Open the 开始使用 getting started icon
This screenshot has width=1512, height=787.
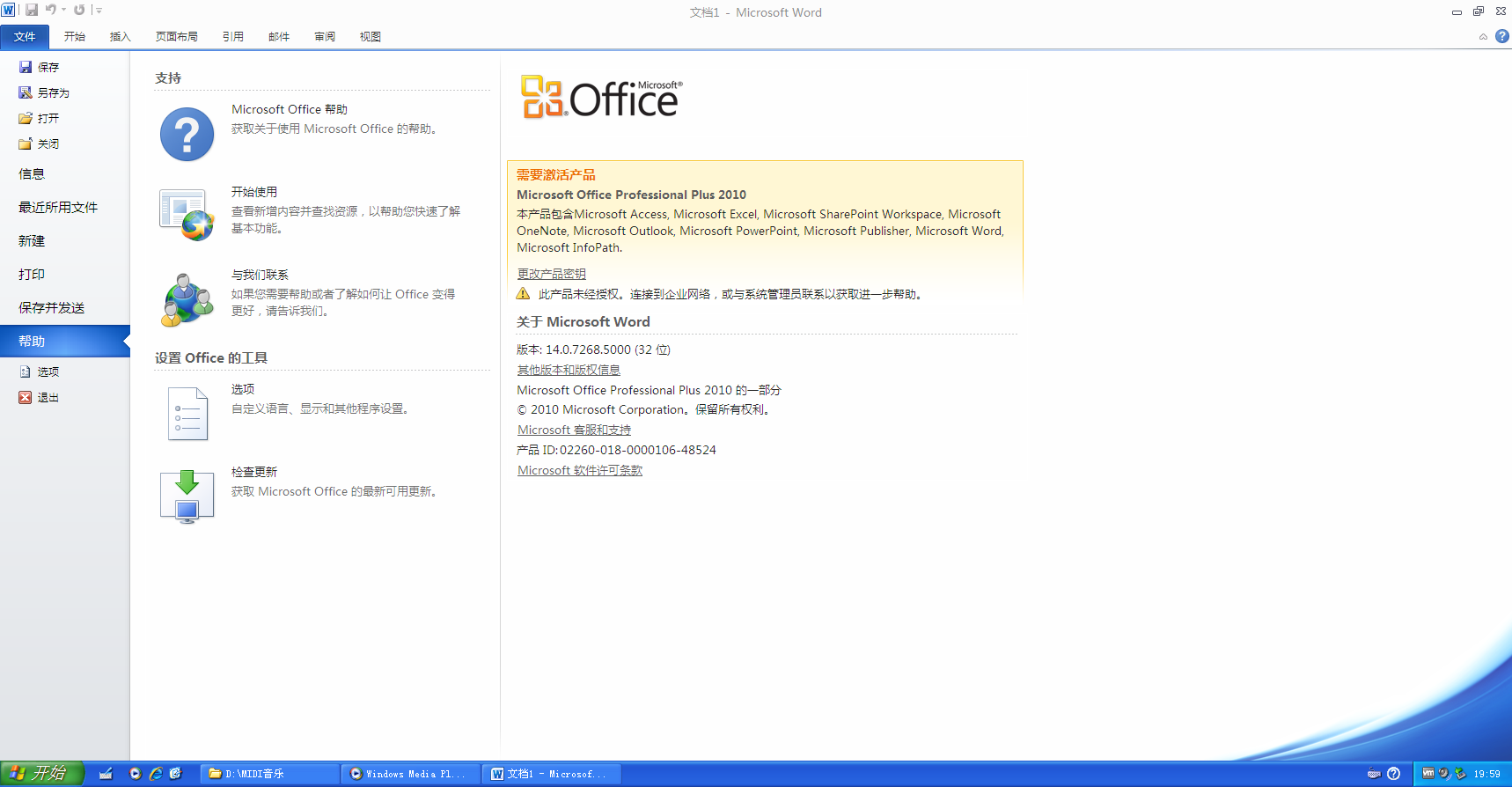[187, 215]
